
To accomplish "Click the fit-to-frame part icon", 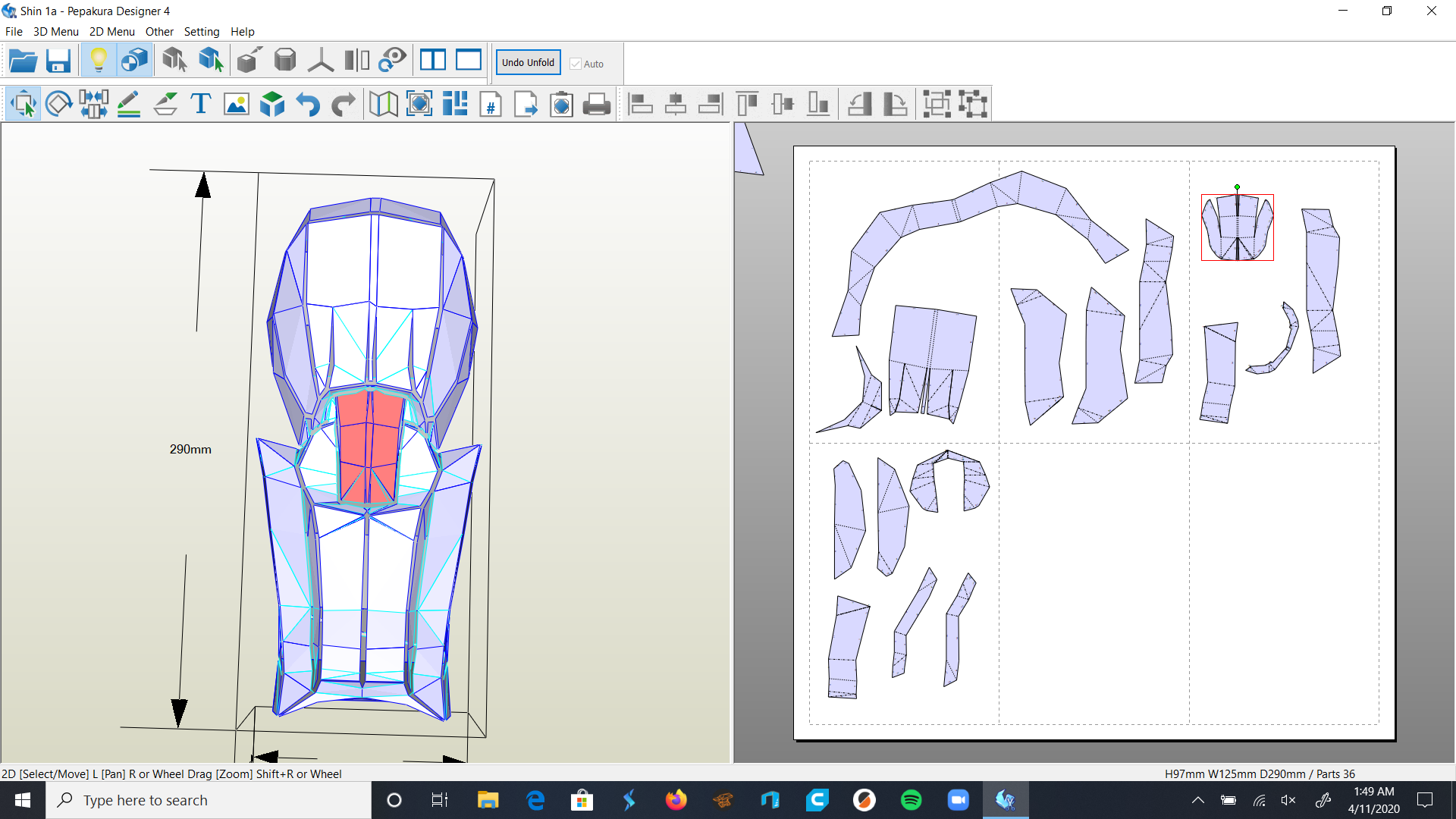I will coord(419,104).
